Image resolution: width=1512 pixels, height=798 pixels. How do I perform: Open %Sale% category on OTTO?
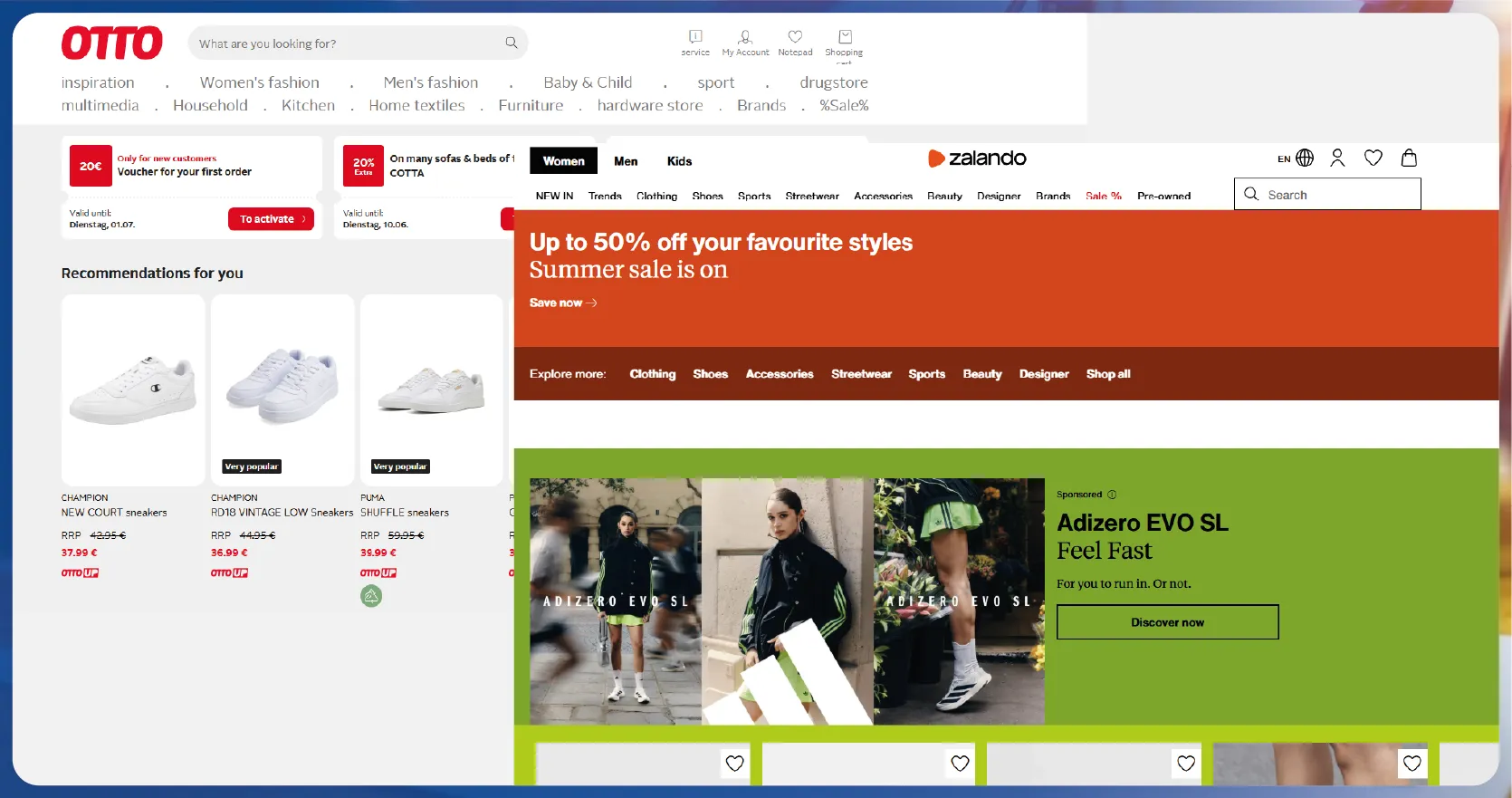point(844,105)
